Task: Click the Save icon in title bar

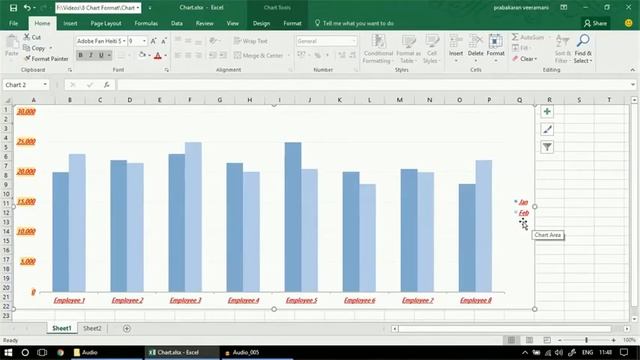Action: (x=13, y=8)
